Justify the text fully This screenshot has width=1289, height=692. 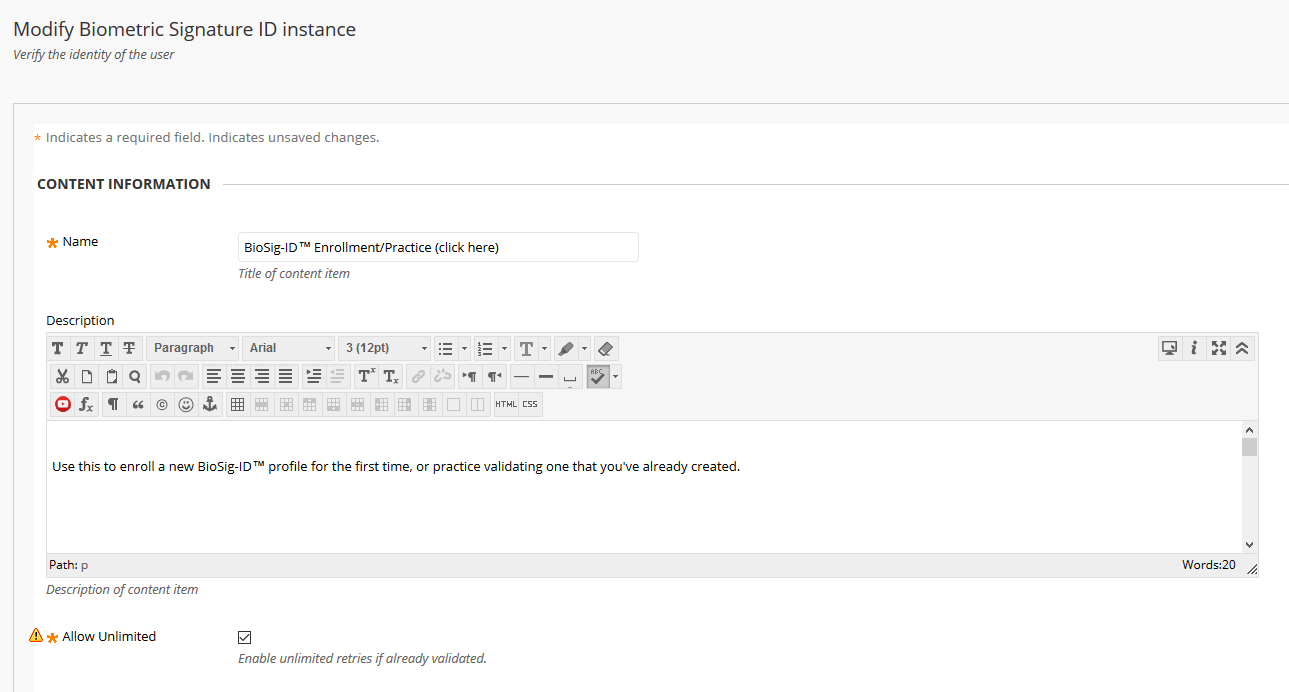[x=285, y=377]
